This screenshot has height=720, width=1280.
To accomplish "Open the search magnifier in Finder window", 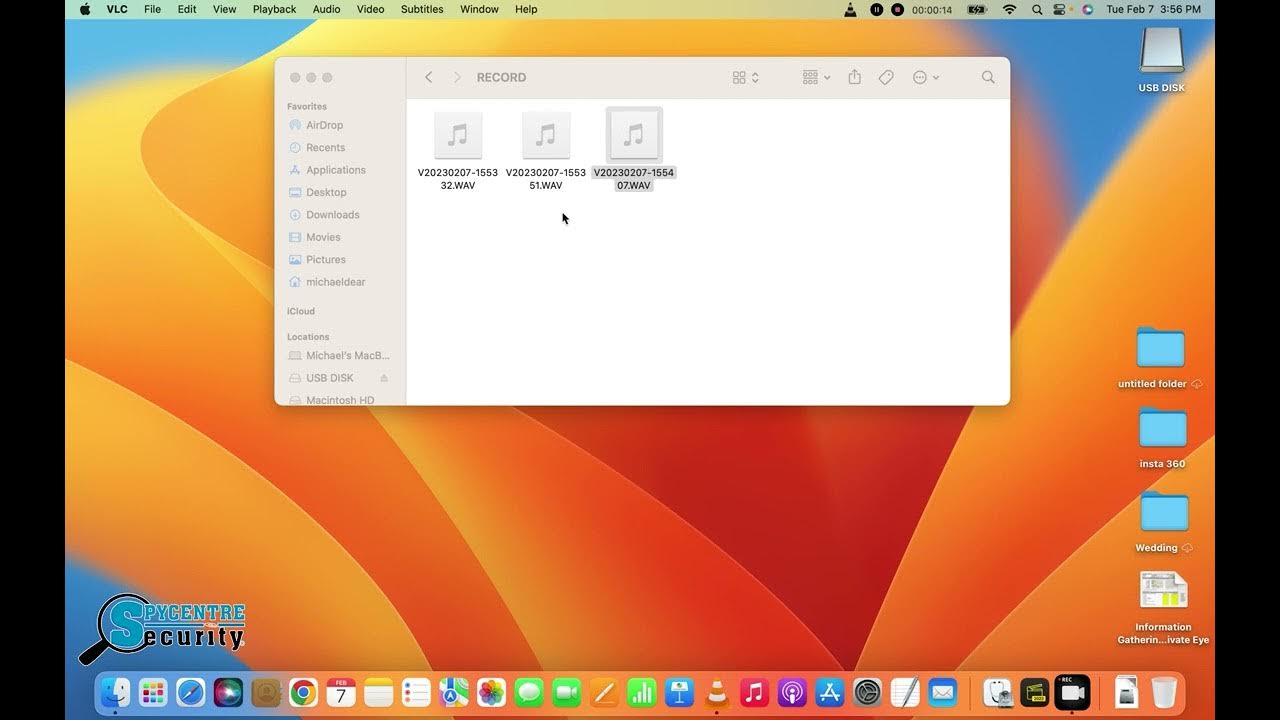I will (988, 77).
